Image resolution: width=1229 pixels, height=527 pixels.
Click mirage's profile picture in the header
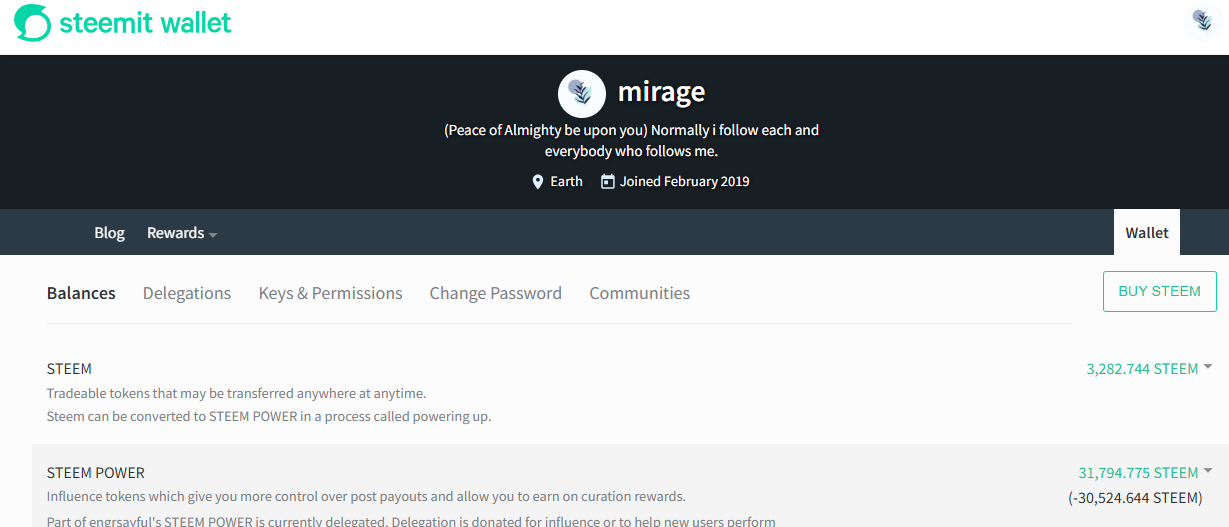click(581, 94)
